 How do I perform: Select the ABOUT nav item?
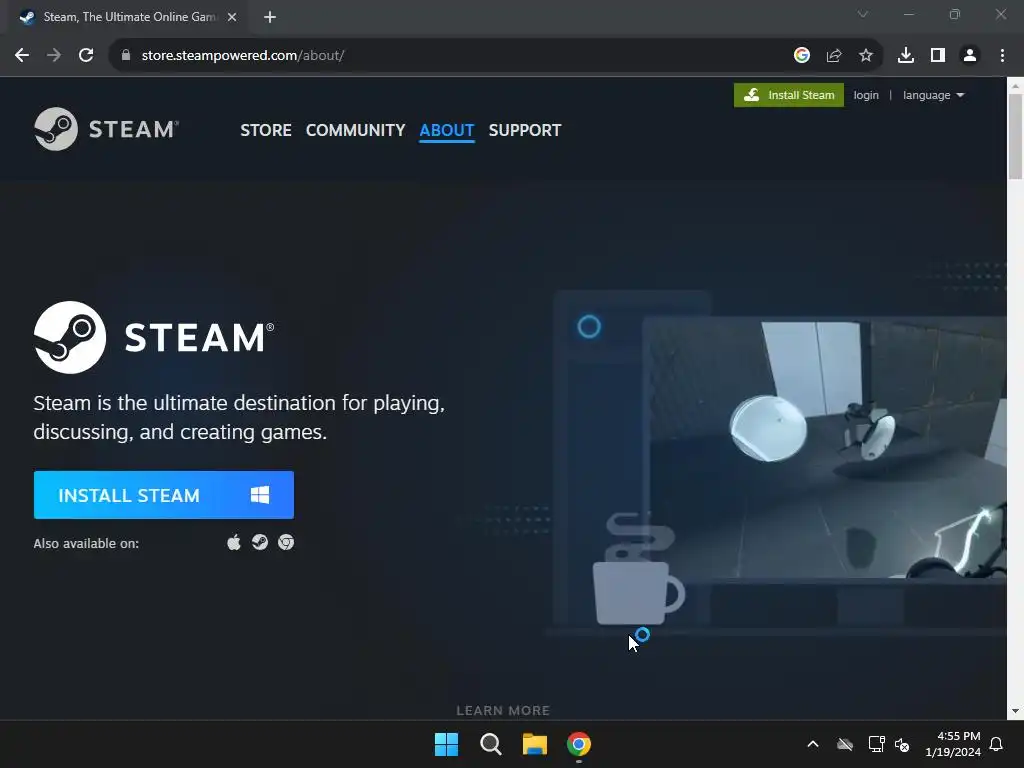tap(447, 131)
